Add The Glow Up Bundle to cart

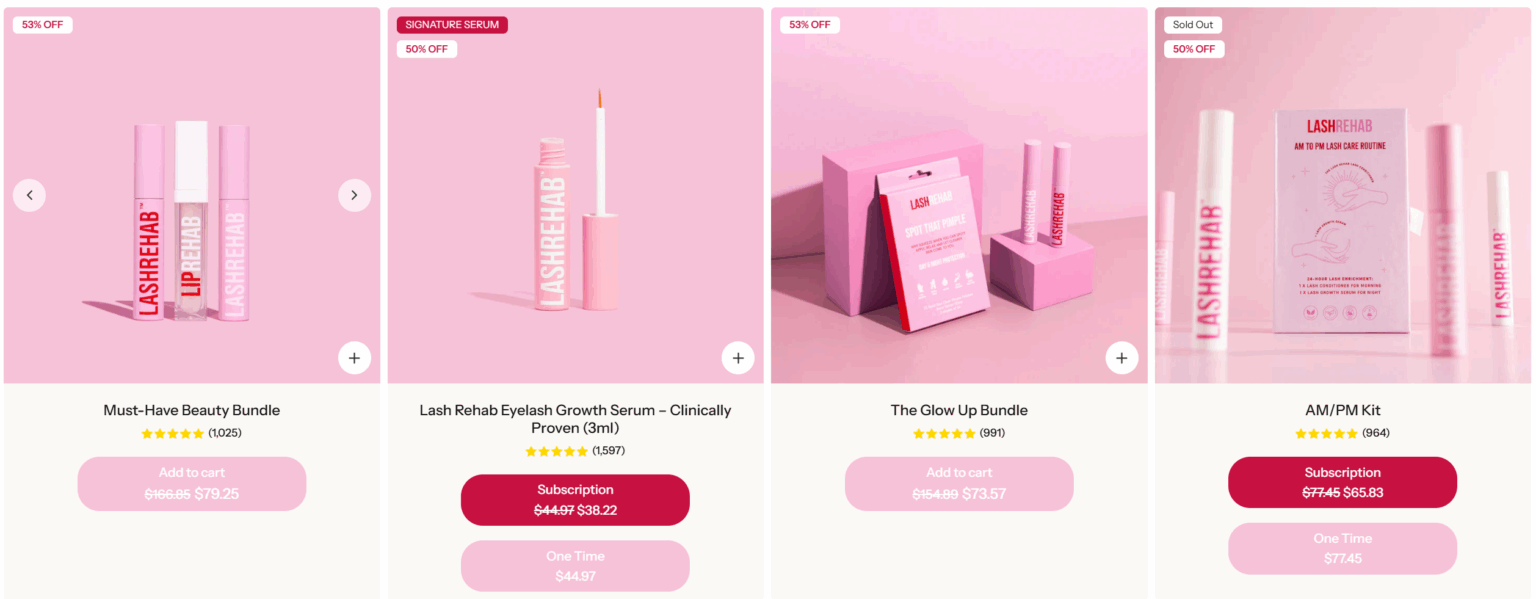(x=959, y=483)
